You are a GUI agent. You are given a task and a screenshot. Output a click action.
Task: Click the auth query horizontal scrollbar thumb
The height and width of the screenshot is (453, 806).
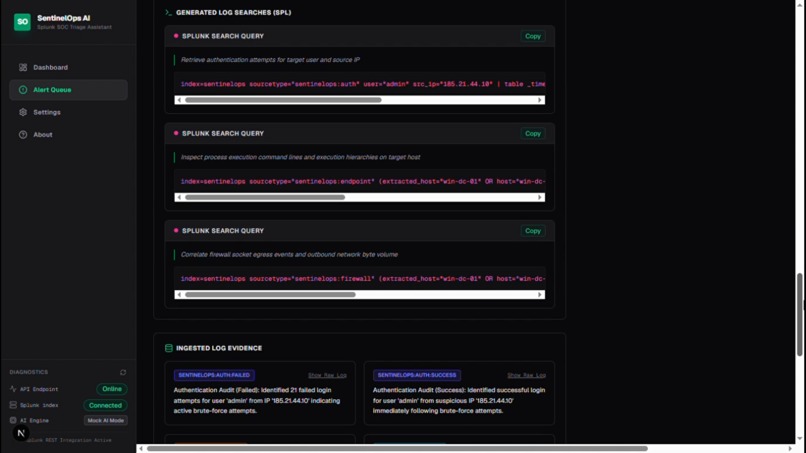(283, 100)
